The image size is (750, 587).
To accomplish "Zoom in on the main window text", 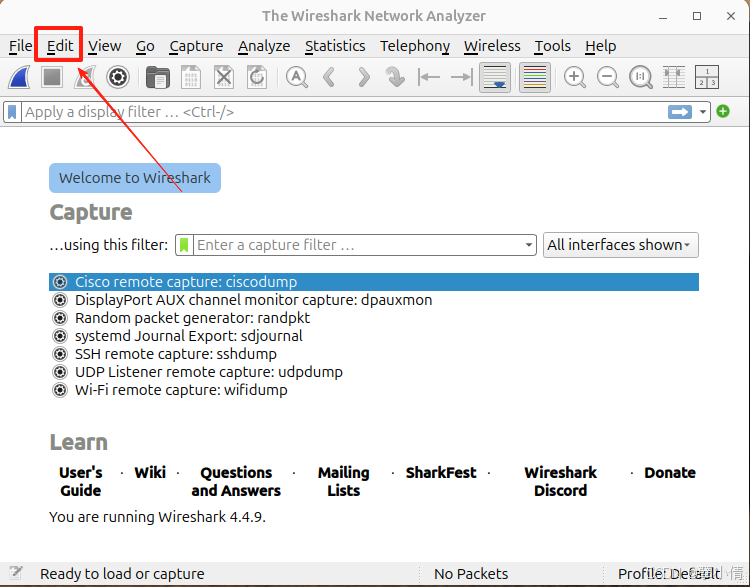I will (x=574, y=77).
